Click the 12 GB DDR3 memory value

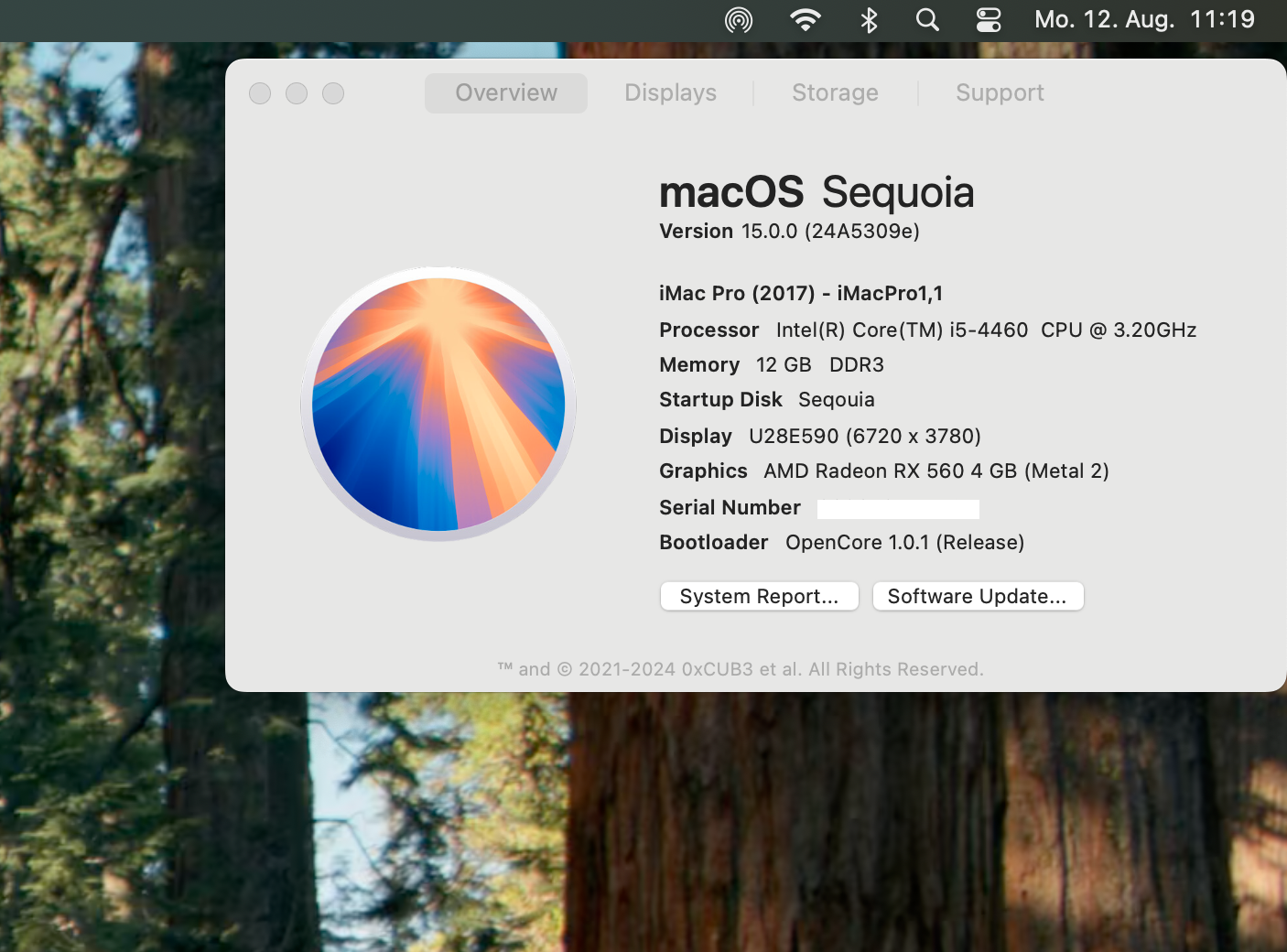820,365
